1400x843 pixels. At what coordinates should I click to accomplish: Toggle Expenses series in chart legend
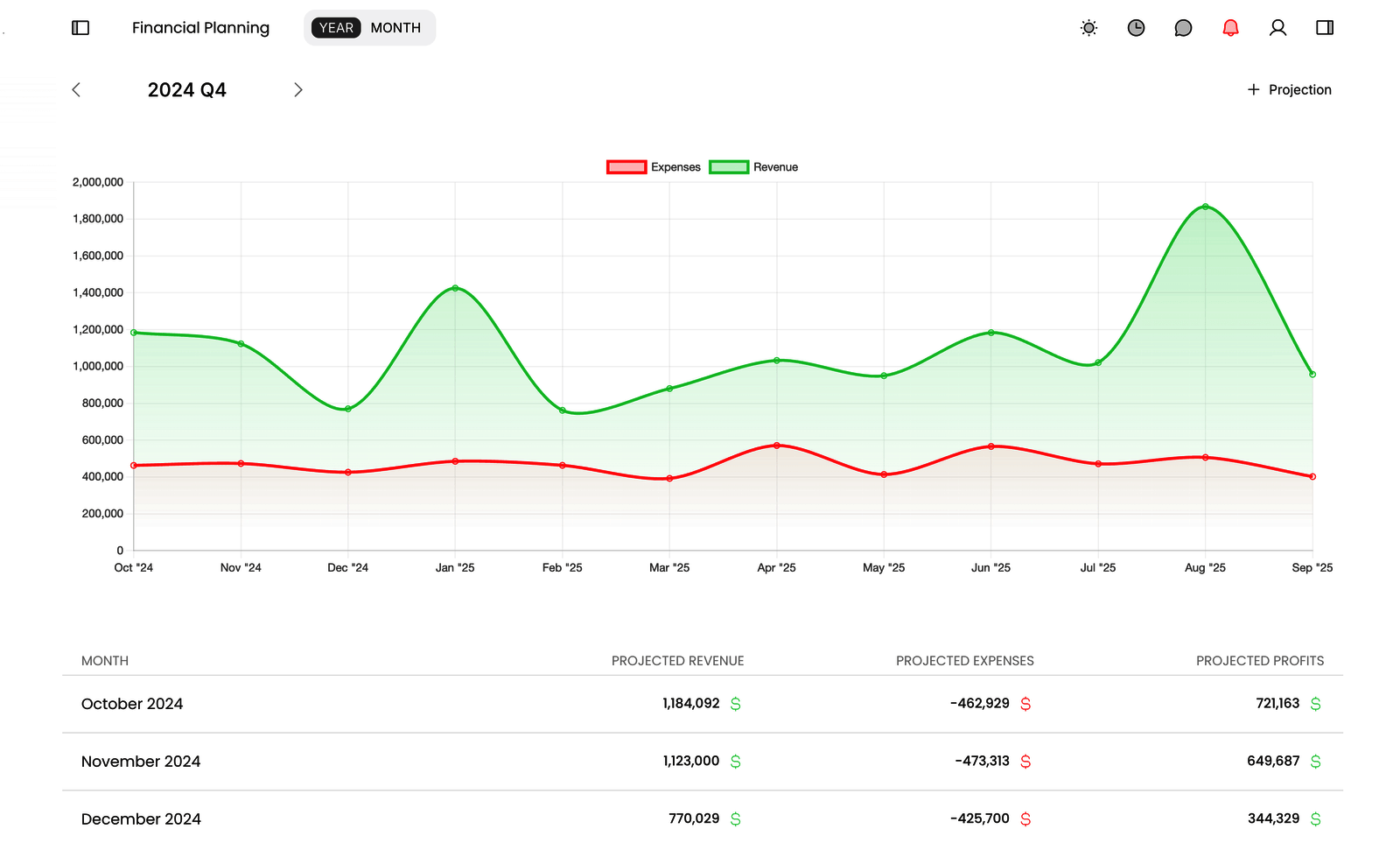click(654, 167)
